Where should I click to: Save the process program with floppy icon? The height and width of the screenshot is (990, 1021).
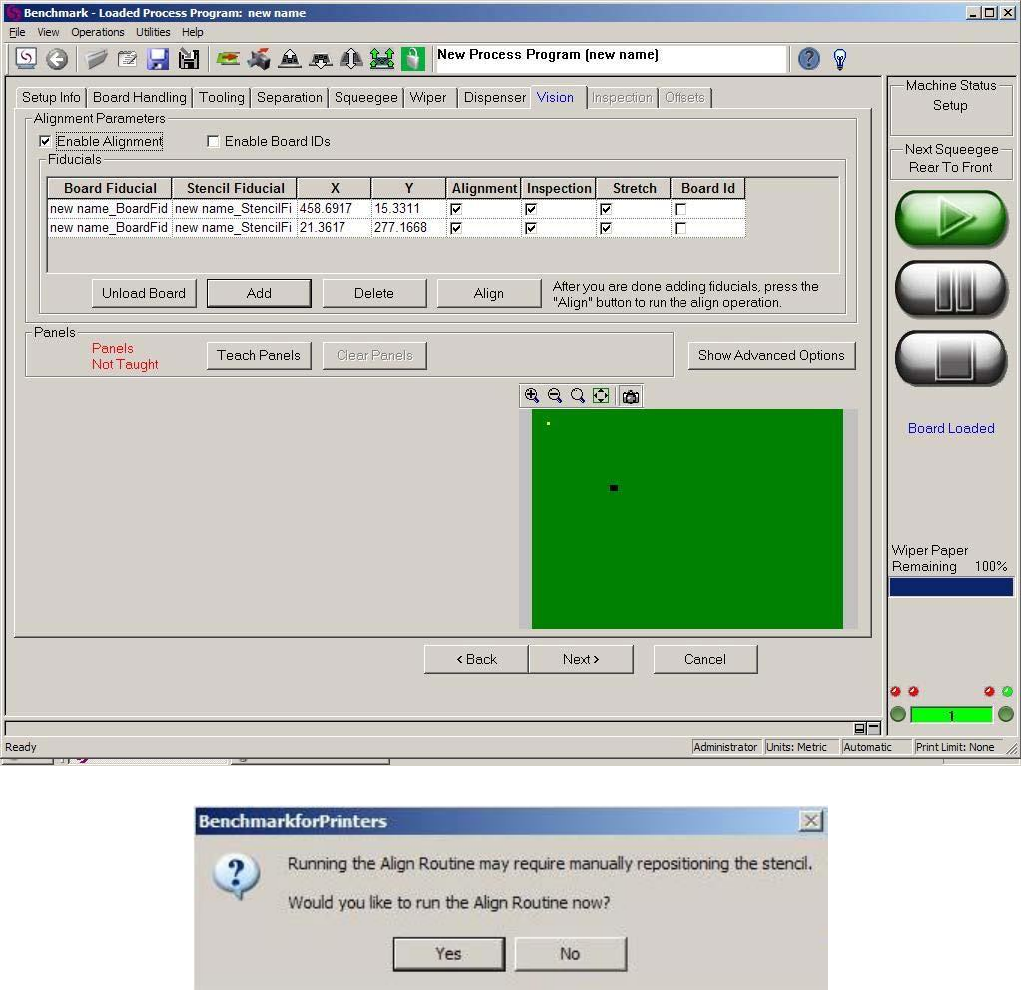point(158,59)
